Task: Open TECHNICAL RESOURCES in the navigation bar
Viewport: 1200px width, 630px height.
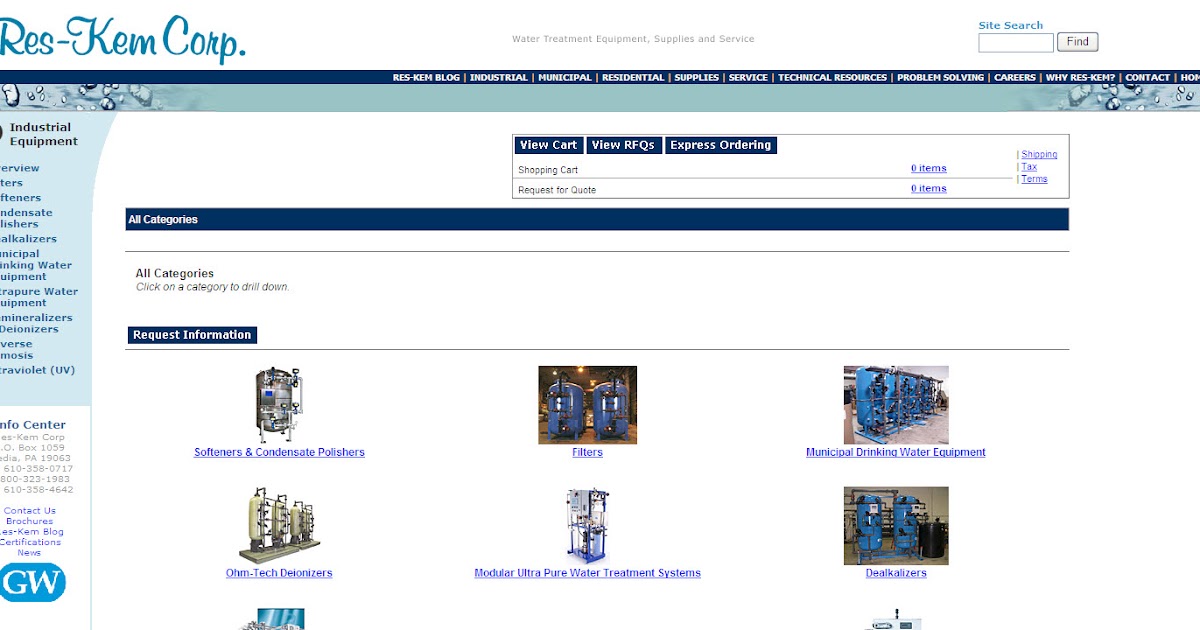Action: pyautogui.click(x=832, y=77)
